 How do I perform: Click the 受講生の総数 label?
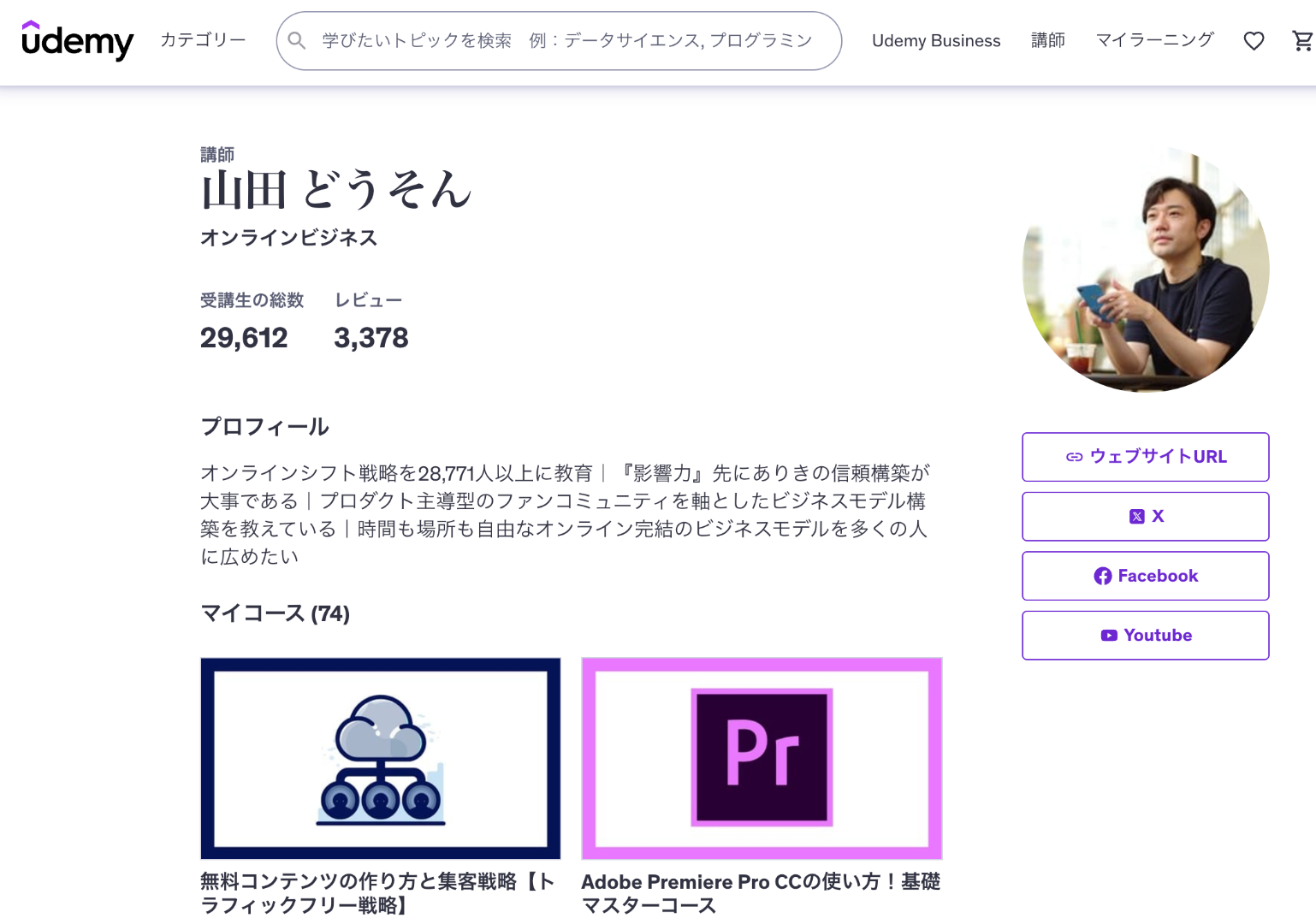tap(252, 300)
